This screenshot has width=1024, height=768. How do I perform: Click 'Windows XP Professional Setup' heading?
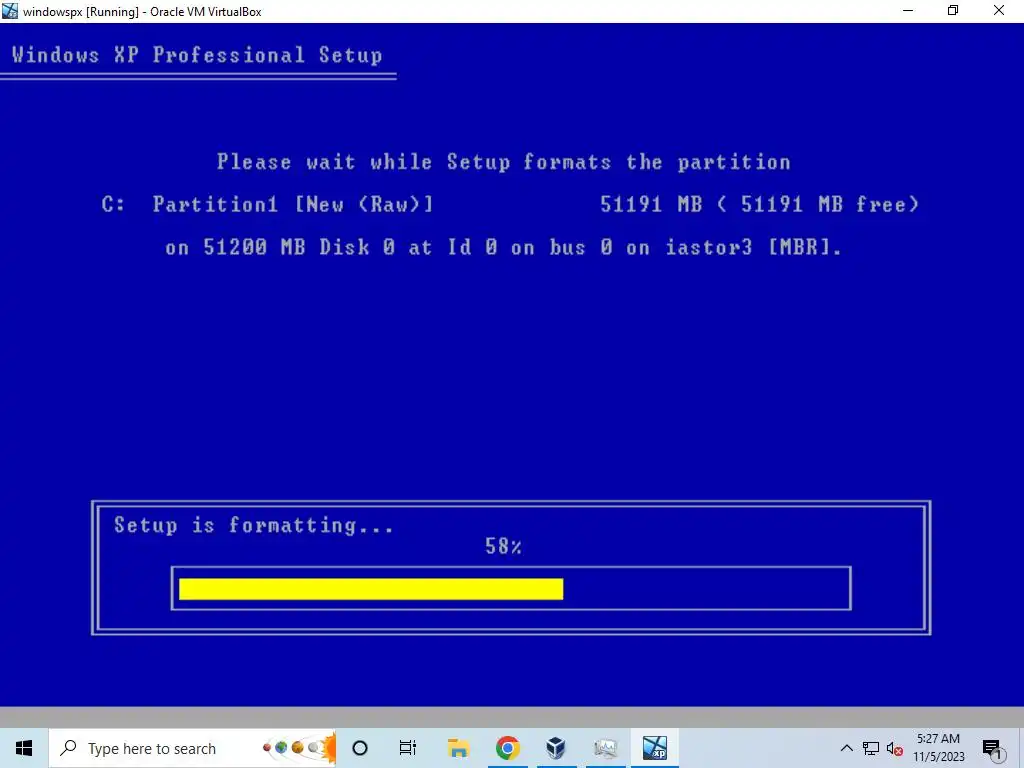point(197,55)
